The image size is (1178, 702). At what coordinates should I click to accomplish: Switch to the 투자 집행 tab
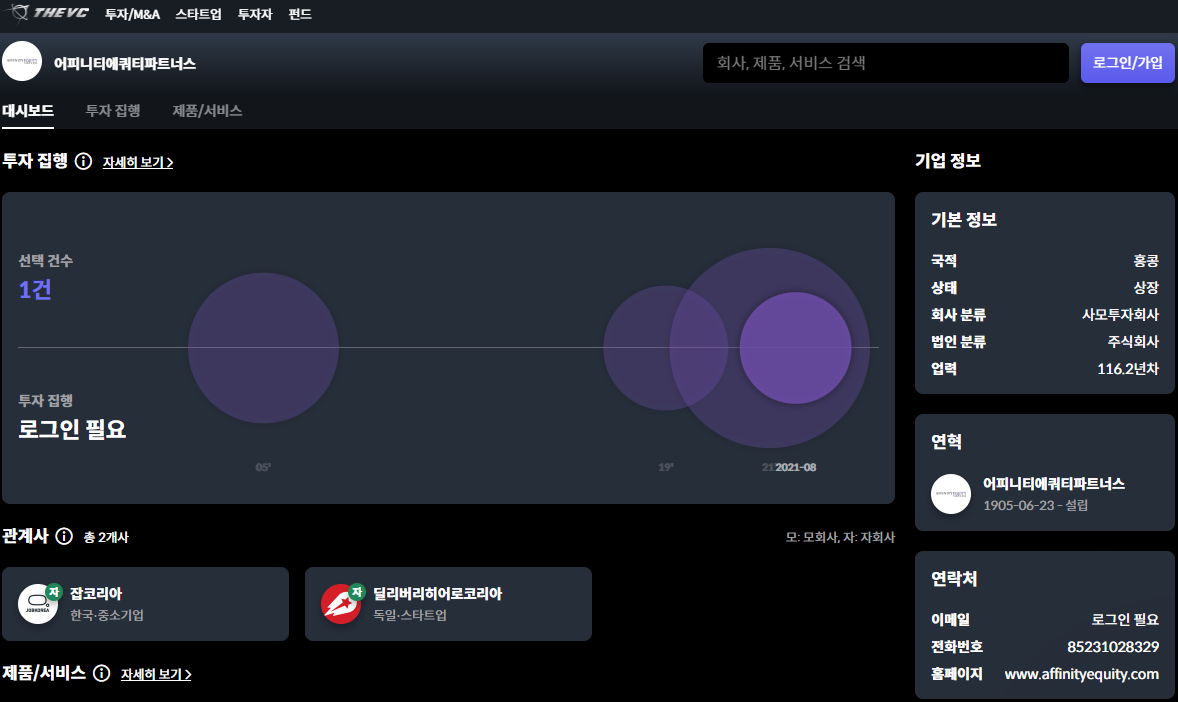(113, 111)
